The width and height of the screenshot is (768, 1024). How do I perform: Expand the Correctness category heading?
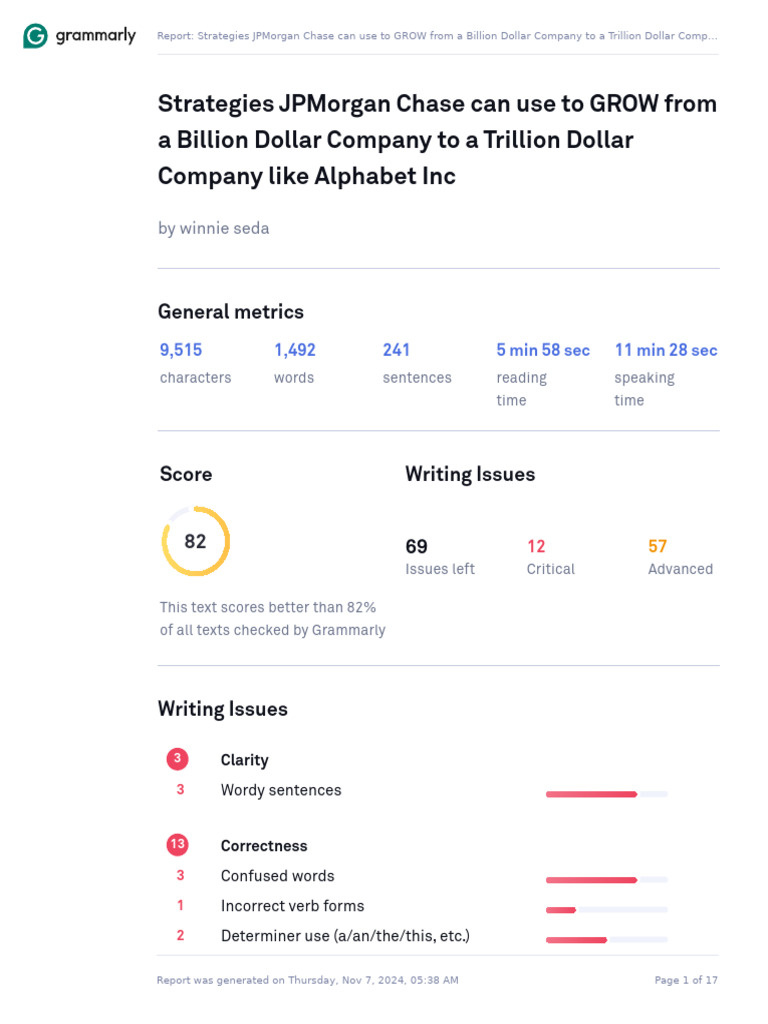coord(264,846)
